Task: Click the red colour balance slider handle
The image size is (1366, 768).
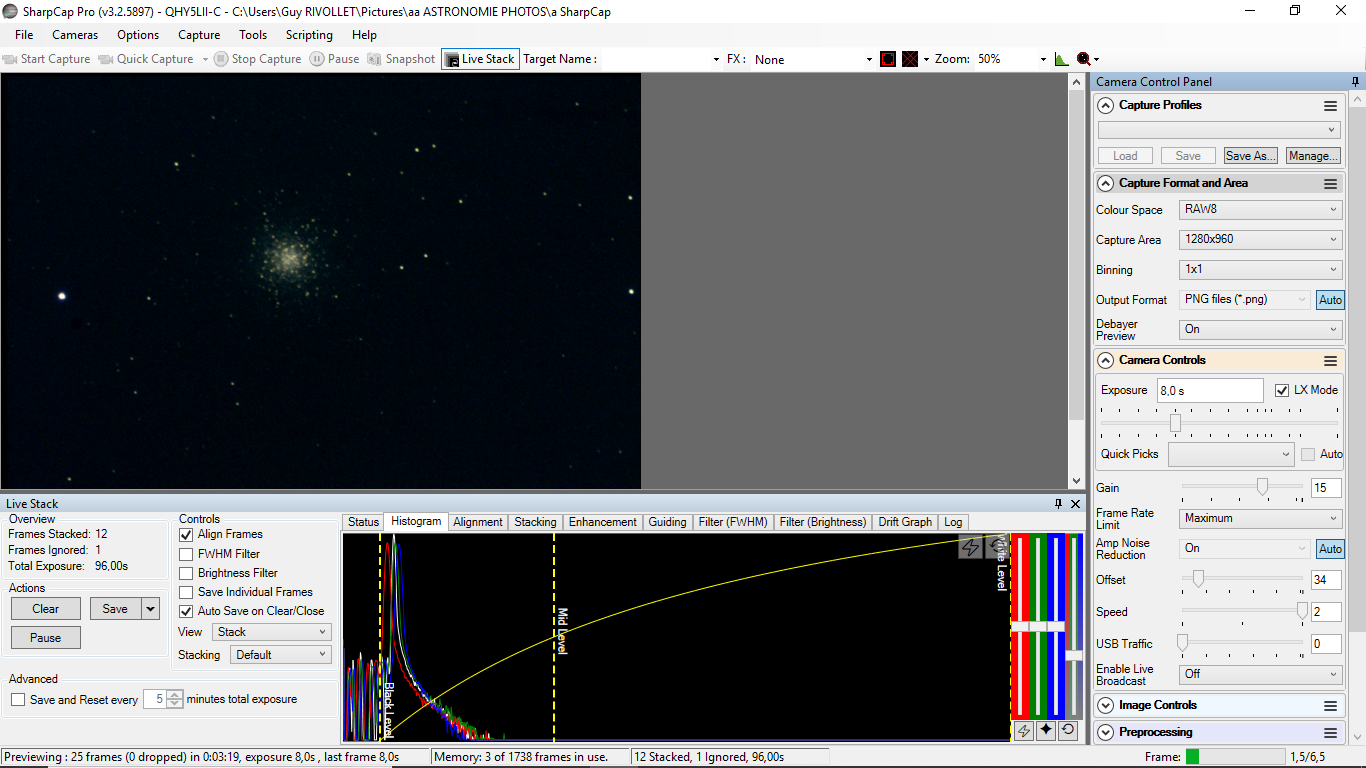Action: click(x=1020, y=626)
